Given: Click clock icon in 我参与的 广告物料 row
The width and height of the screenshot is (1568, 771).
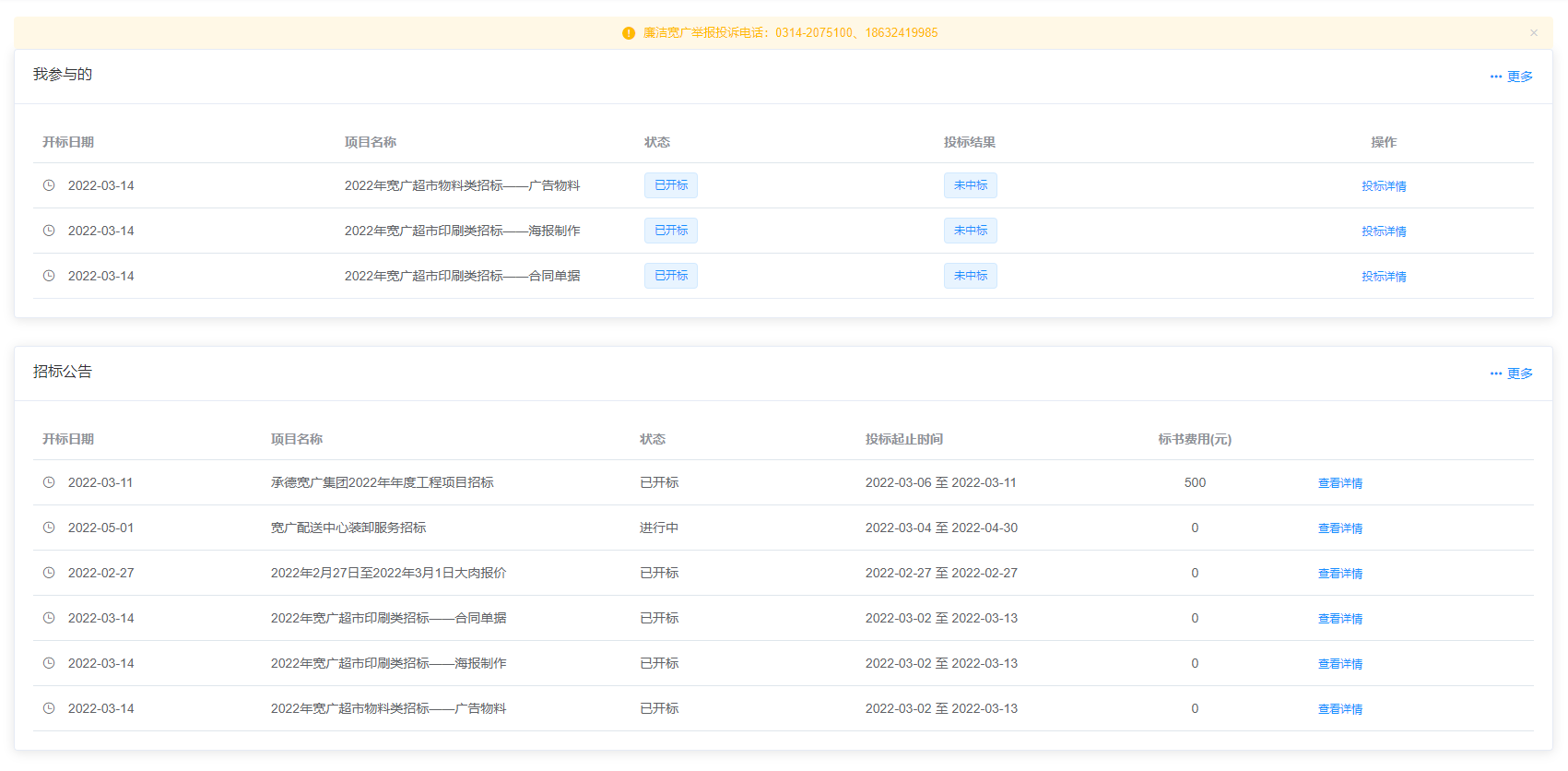Looking at the screenshot, I should coord(49,185).
